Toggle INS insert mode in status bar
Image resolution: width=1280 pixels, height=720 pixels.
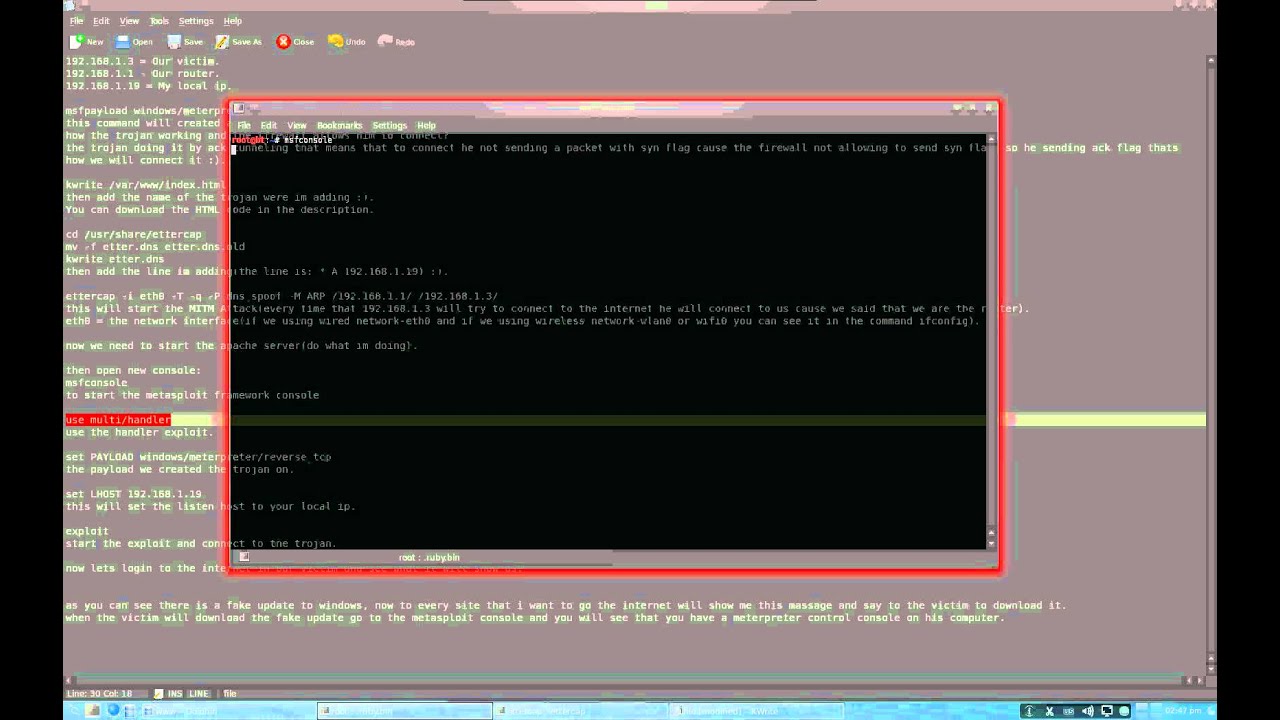pos(175,693)
